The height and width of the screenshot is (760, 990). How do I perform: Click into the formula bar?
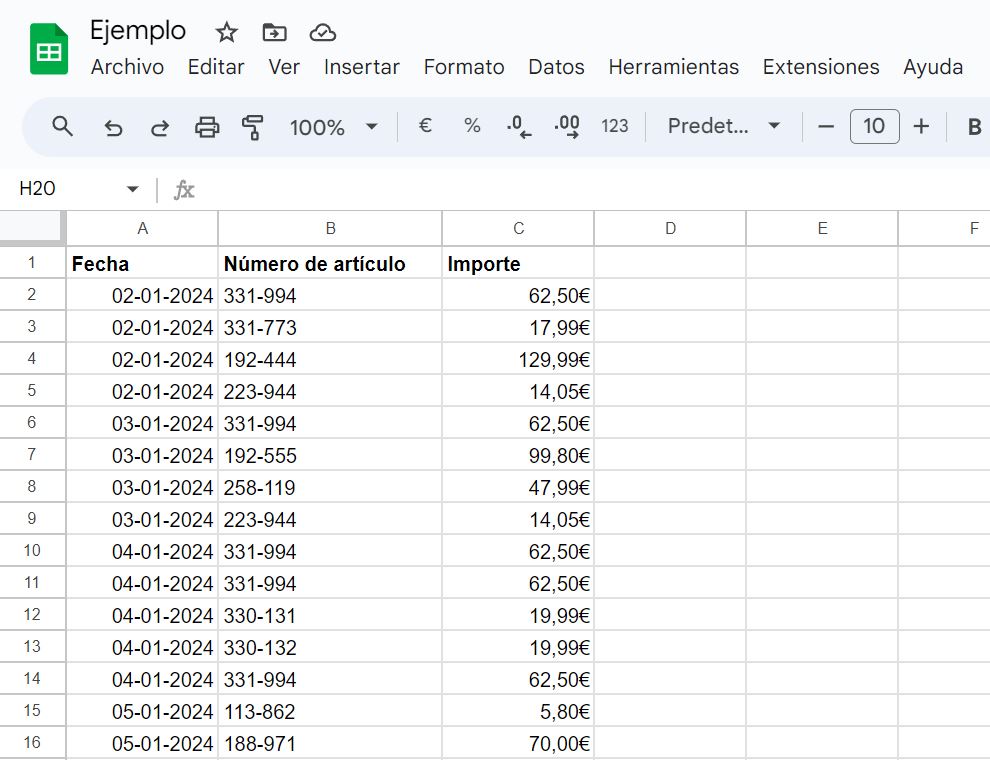(x=593, y=189)
